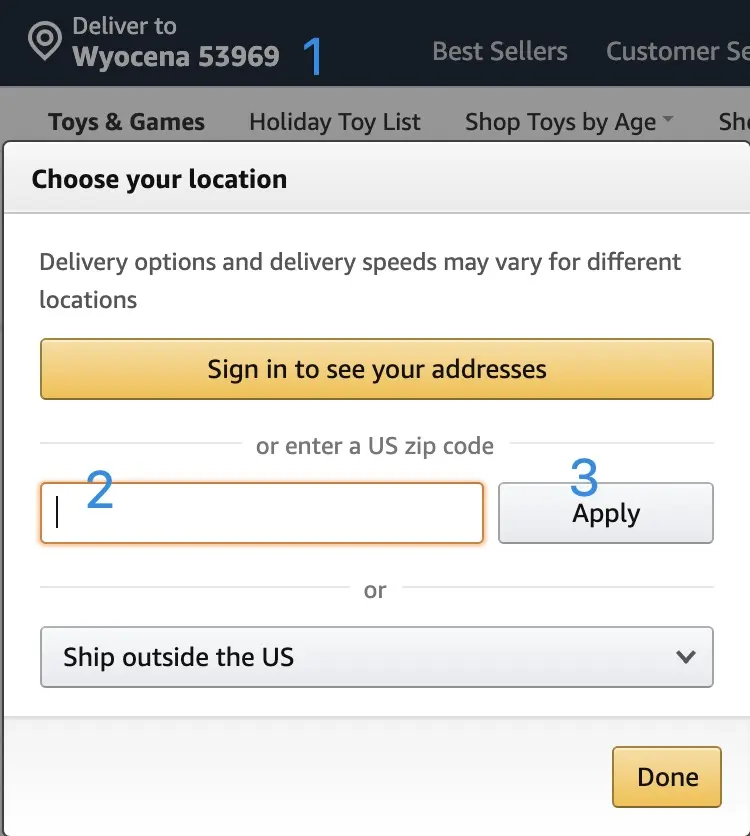Focus the US zip code input field

[262, 513]
